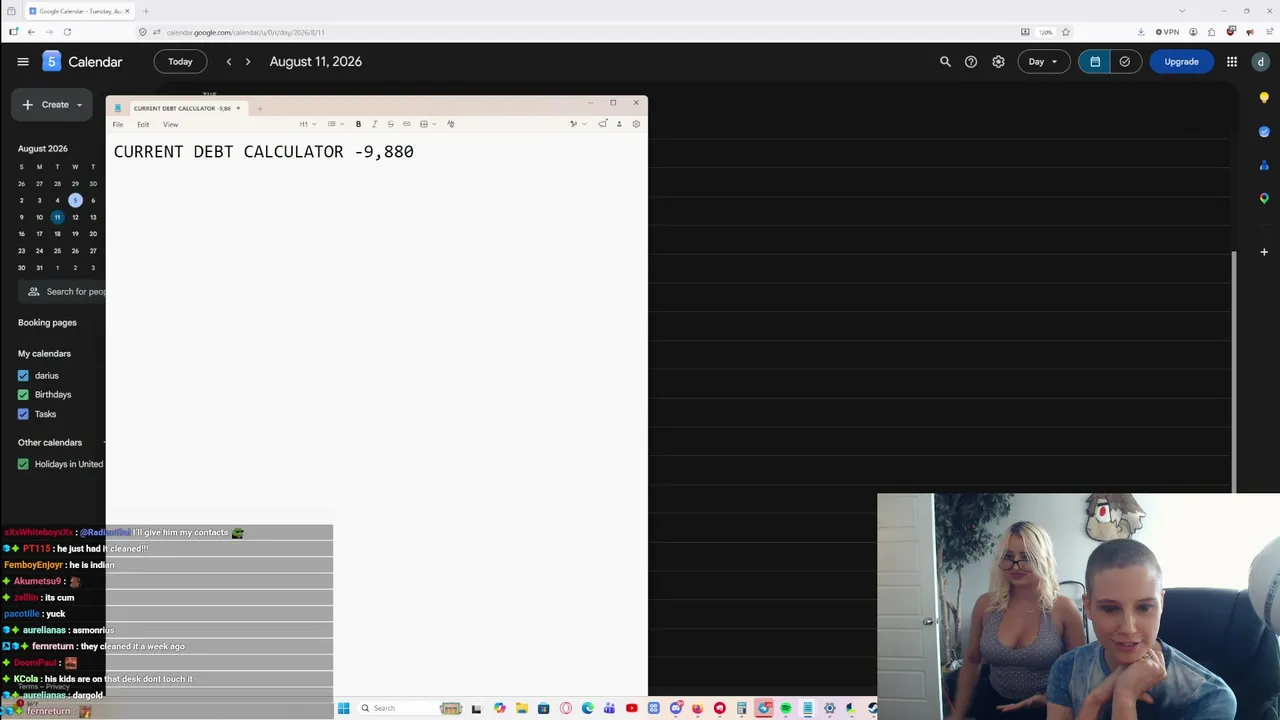Apply bold formatting in Notepad
Image resolution: width=1280 pixels, height=720 pixels.
358,124
